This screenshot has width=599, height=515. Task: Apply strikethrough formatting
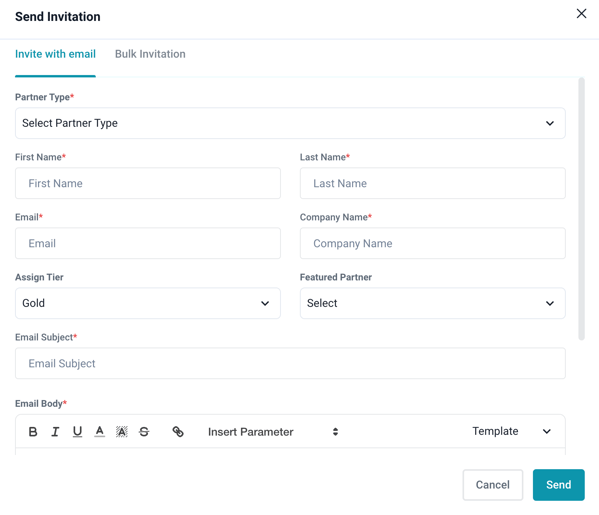(144, 432)
